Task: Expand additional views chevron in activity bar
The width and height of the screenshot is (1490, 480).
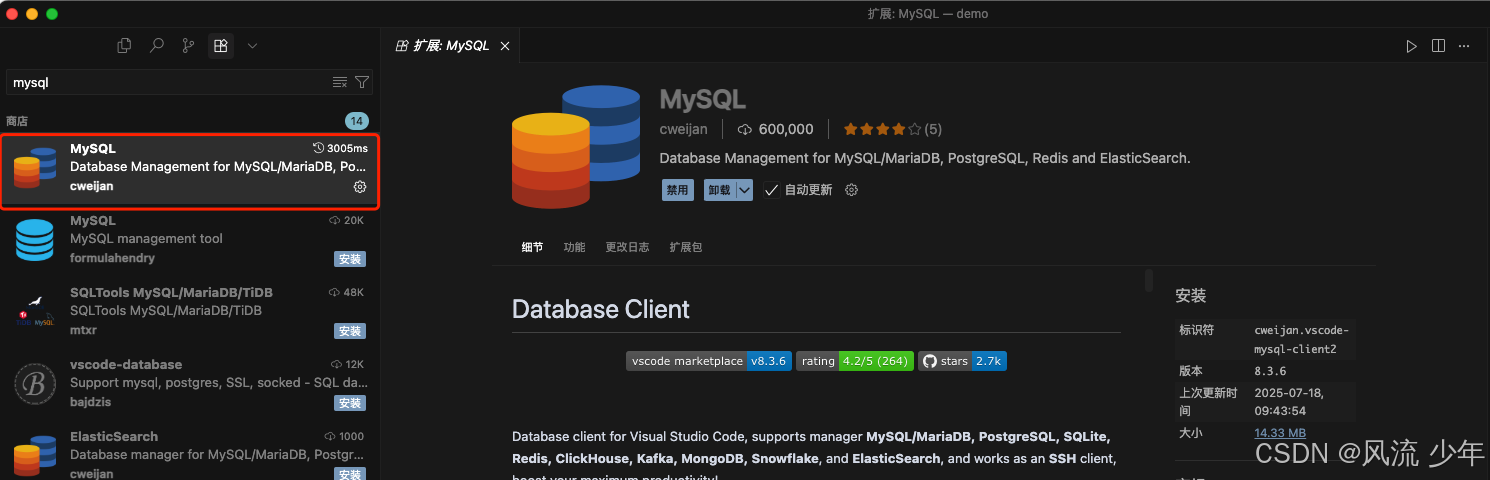Action: click(x=252, y=45)
